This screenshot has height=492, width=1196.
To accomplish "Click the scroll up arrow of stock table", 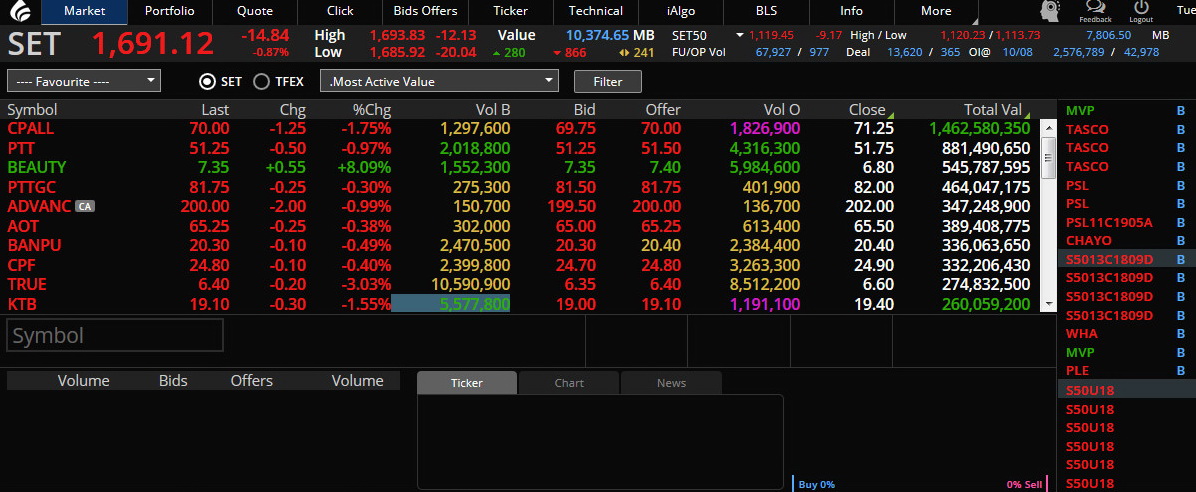I will coord(1049,127).
